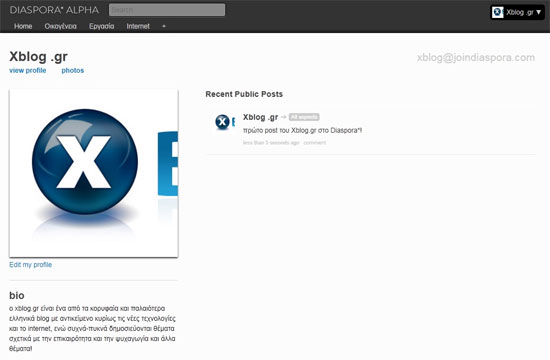Open the photos link

(73, 71)
